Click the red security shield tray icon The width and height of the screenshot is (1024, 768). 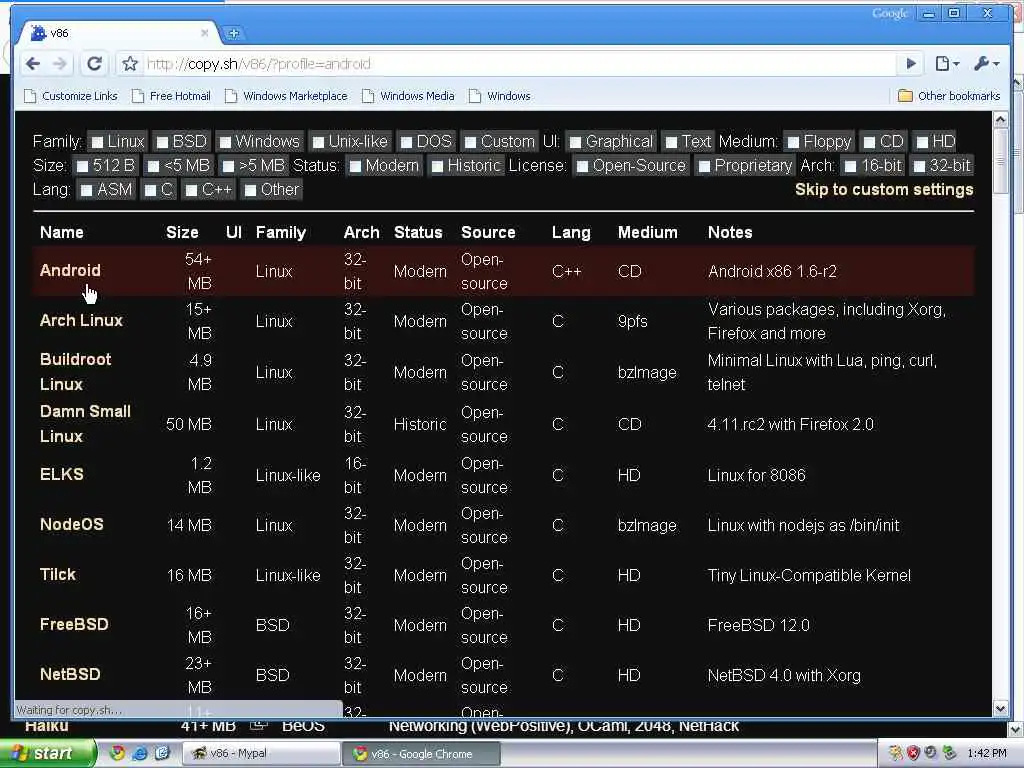point(912,753)
